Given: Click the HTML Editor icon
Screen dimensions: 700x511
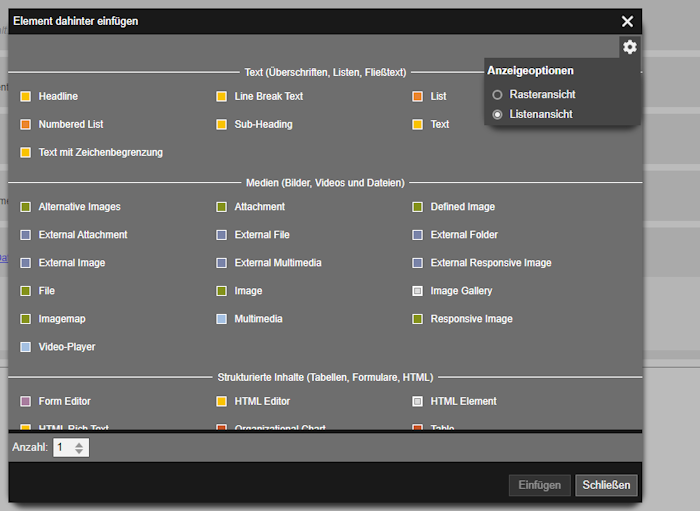Looking at the screenshot, I should pyautogui.click(x=221, y=402).
